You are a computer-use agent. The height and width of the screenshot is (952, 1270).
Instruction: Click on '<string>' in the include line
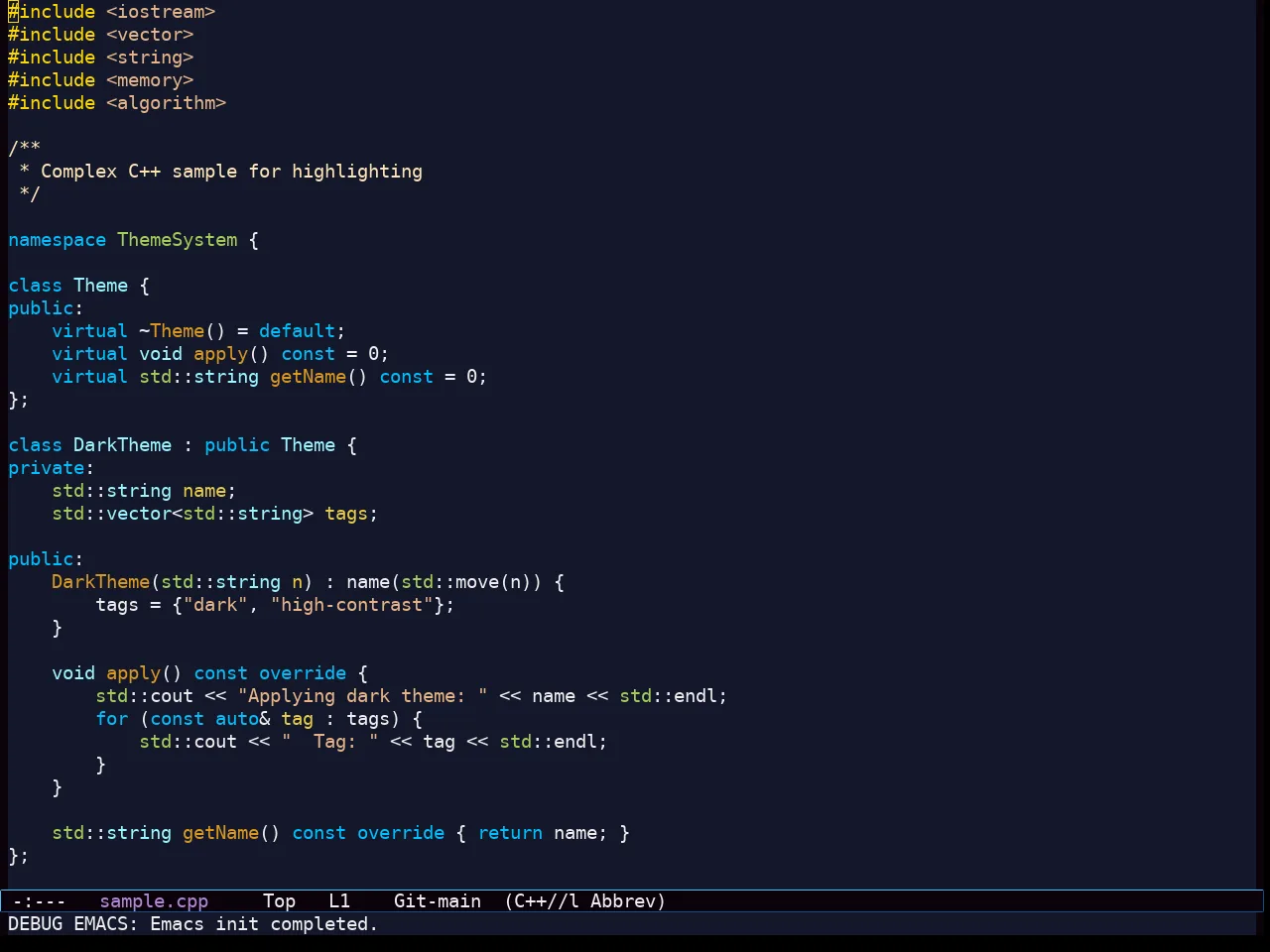coord(150,58)
